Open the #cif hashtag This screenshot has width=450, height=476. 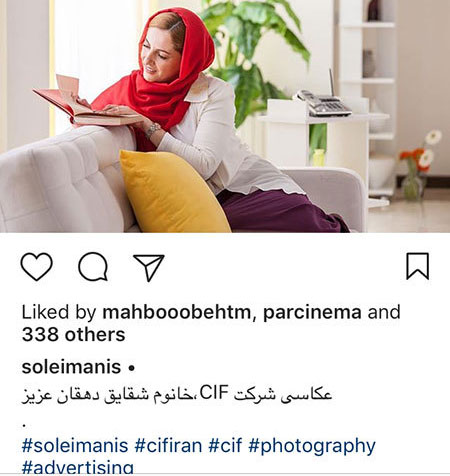point(225,446)
